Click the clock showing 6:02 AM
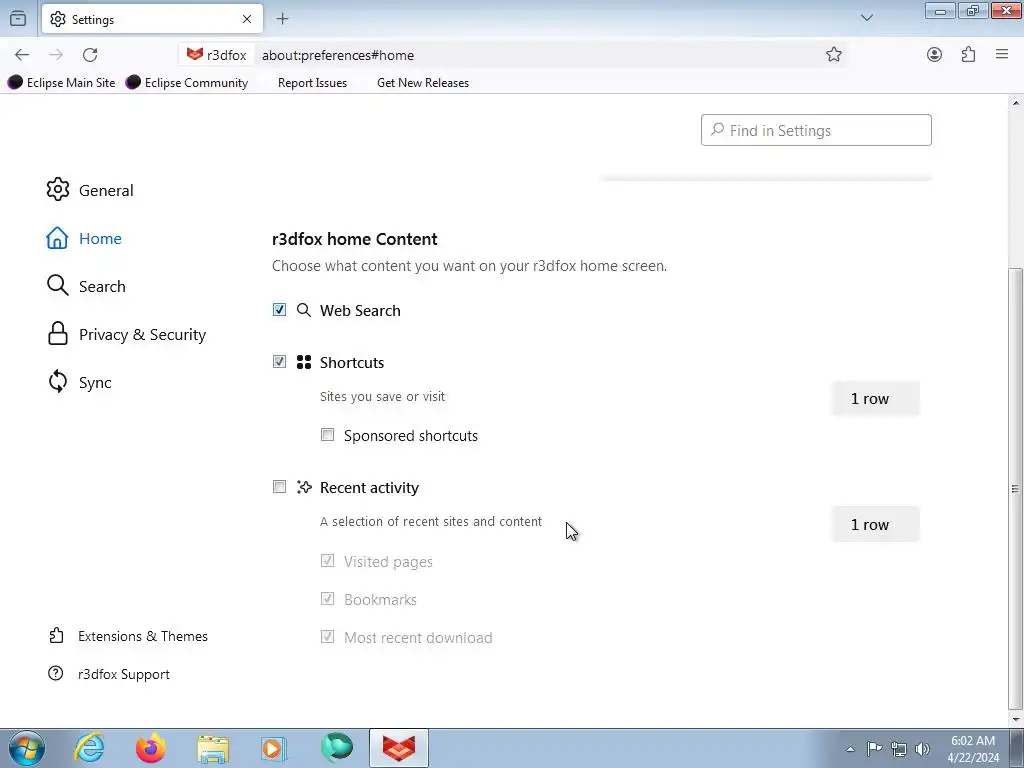Image resolution: width=1024 pixels, height=768 pixels. [973, 741]
